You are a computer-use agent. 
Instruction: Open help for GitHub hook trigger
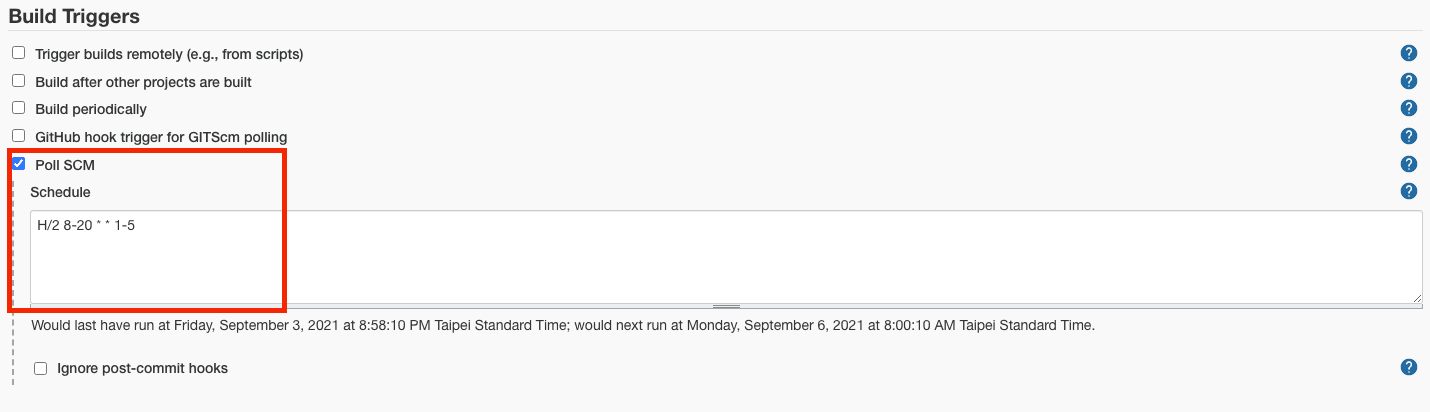[1409, 136]
